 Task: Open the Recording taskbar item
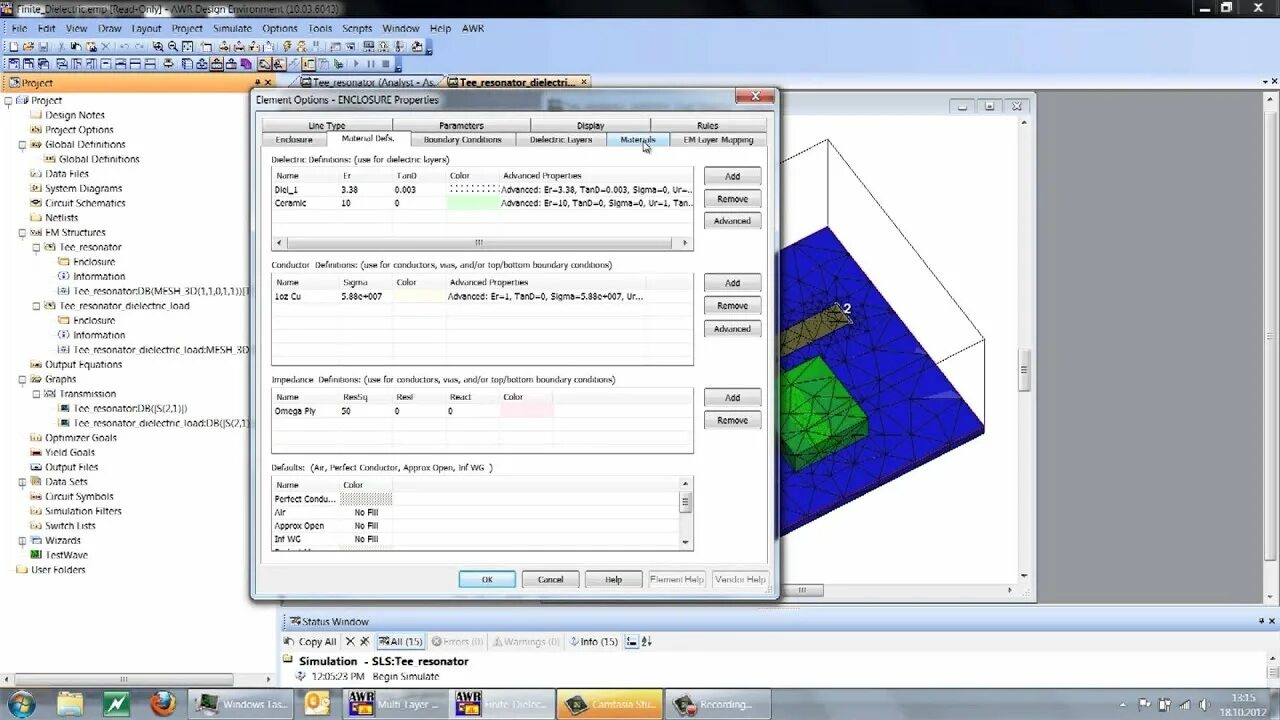716,704
